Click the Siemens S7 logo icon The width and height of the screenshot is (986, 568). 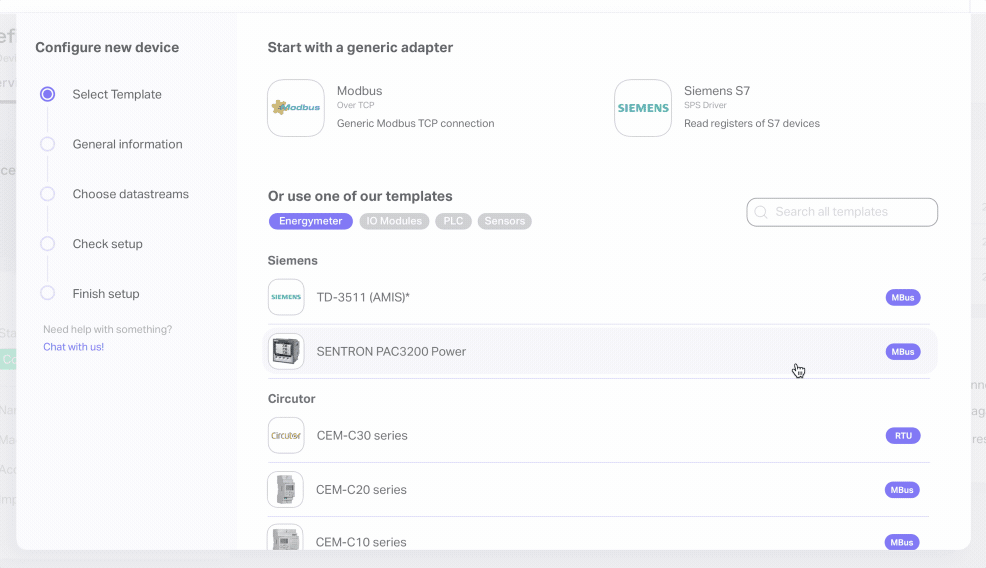[643, 108]
